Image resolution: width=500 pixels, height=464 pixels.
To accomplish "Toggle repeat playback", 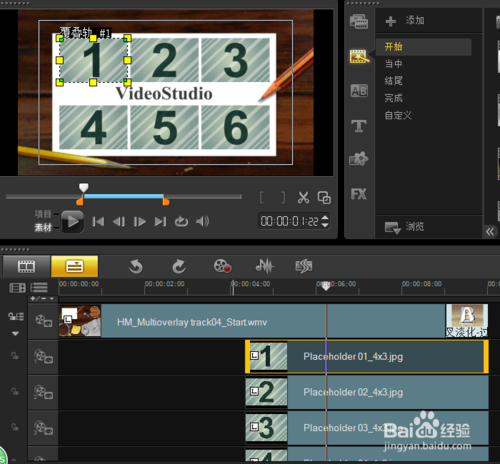I will pos(181,221).
